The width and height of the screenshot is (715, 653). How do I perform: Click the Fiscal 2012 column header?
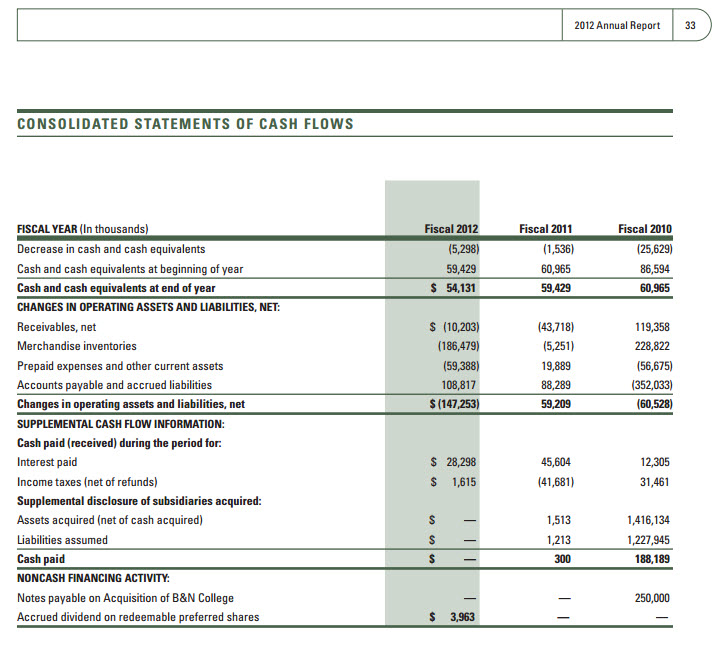click(x=451, y=229)
